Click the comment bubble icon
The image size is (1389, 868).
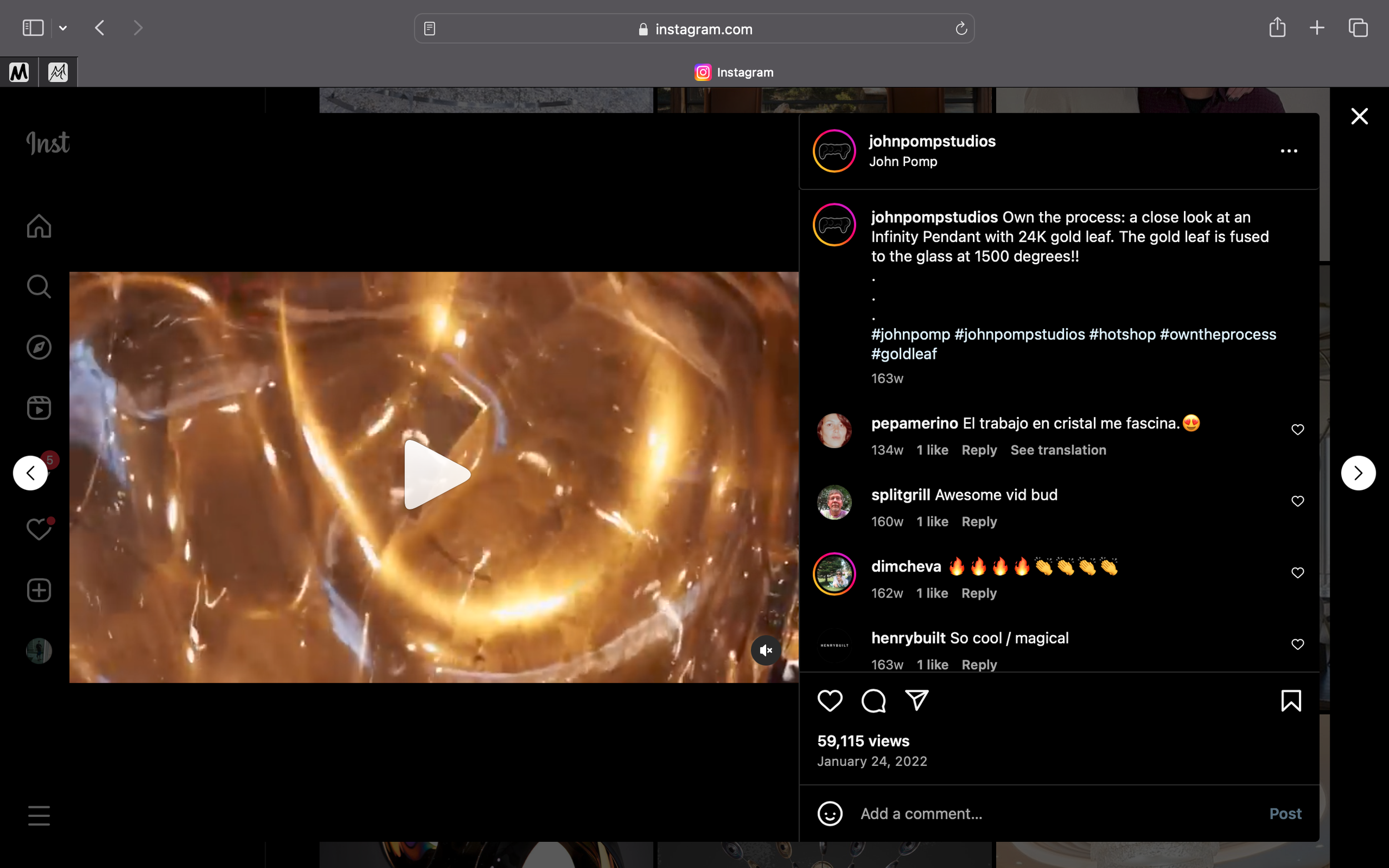(873, 700)
